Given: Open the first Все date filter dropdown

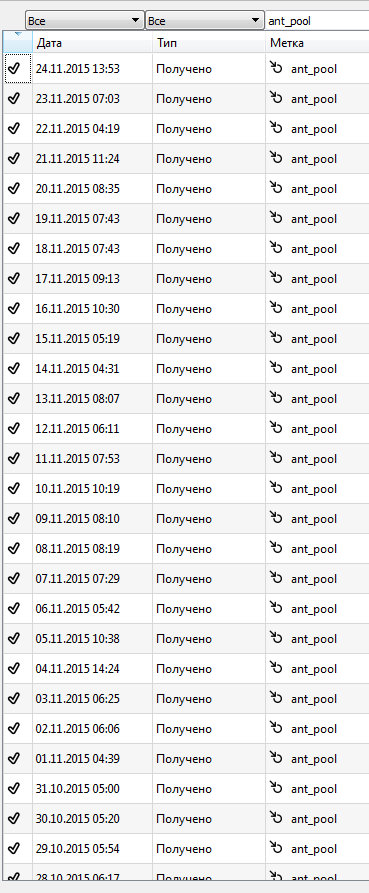Looking at the screenshot, I should pyautogui.click(x=84, y=21).
